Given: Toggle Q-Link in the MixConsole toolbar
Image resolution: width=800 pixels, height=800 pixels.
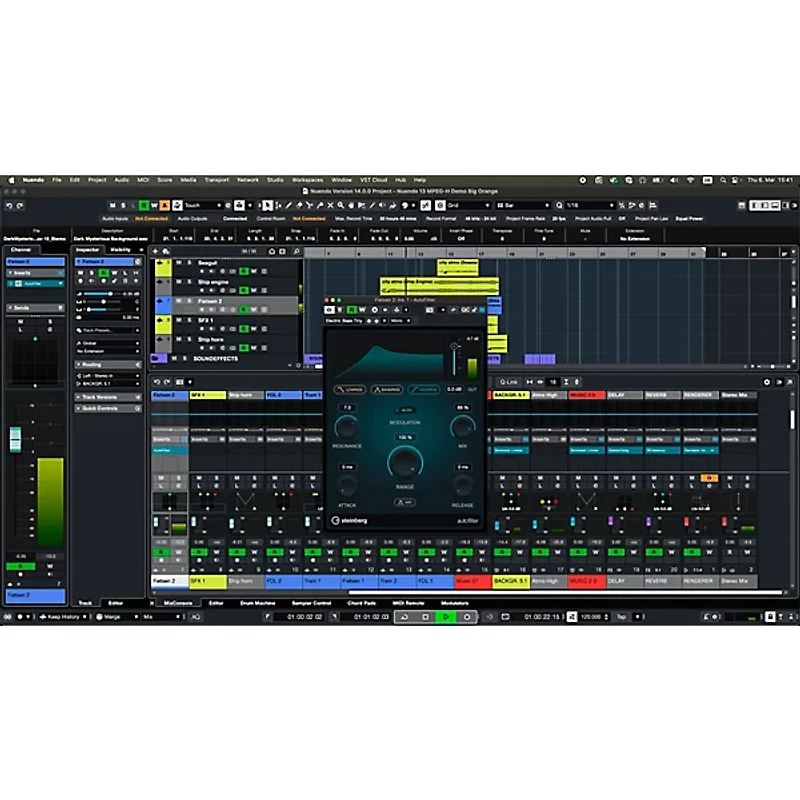Looking at the screenshot, I should pos(507,382).
